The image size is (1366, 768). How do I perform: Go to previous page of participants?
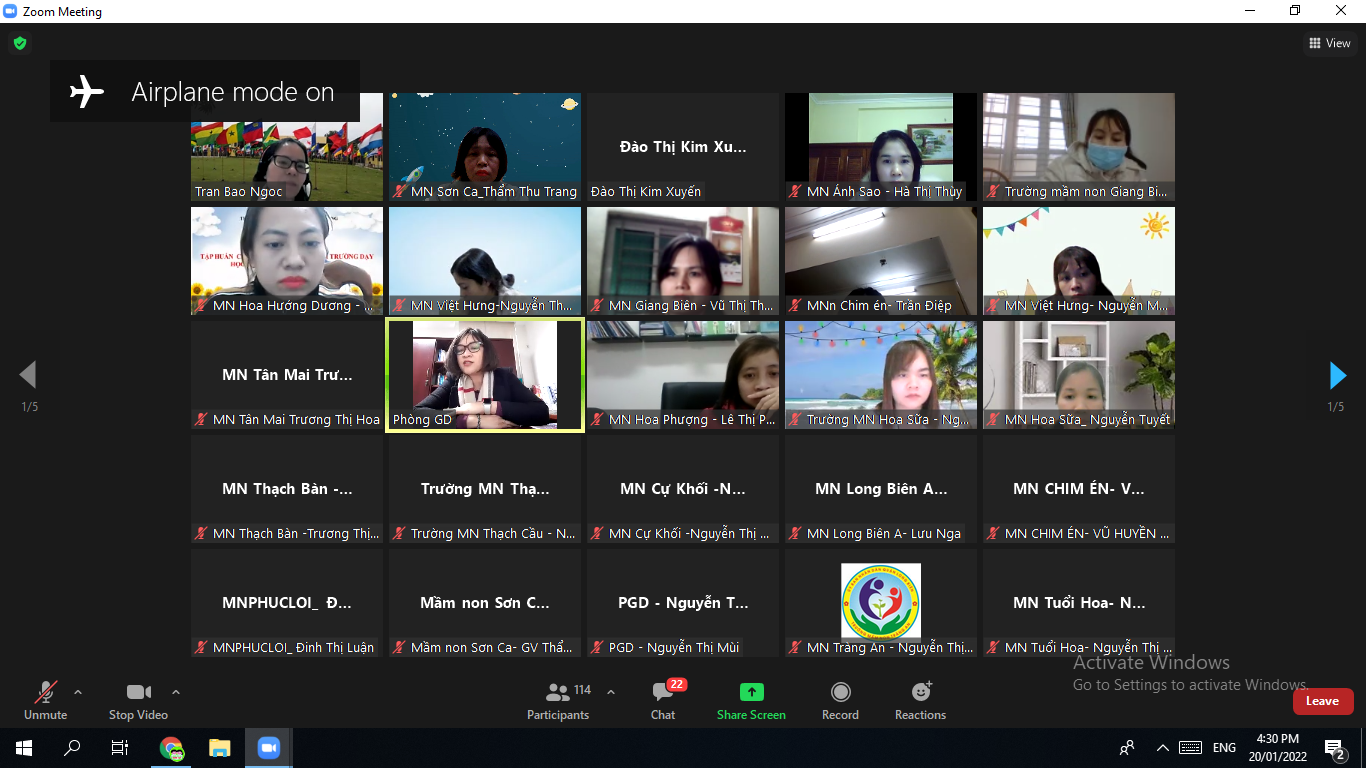coord(28,376)
